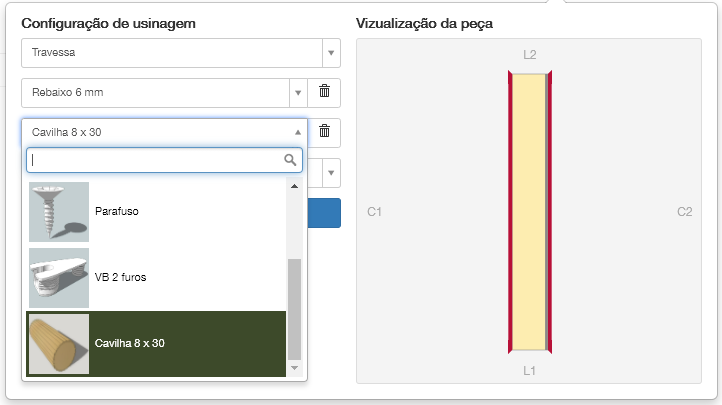
Task: Click the Cavilha wooden dowel image
Action: click(x=59, y=343)
